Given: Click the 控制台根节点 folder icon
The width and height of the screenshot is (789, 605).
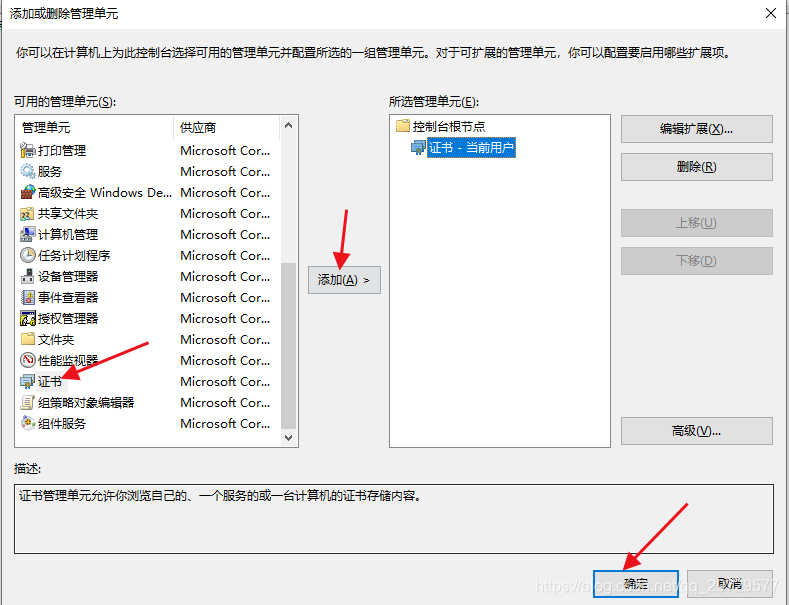Looking at the screenshot, I should coord(403,125).
